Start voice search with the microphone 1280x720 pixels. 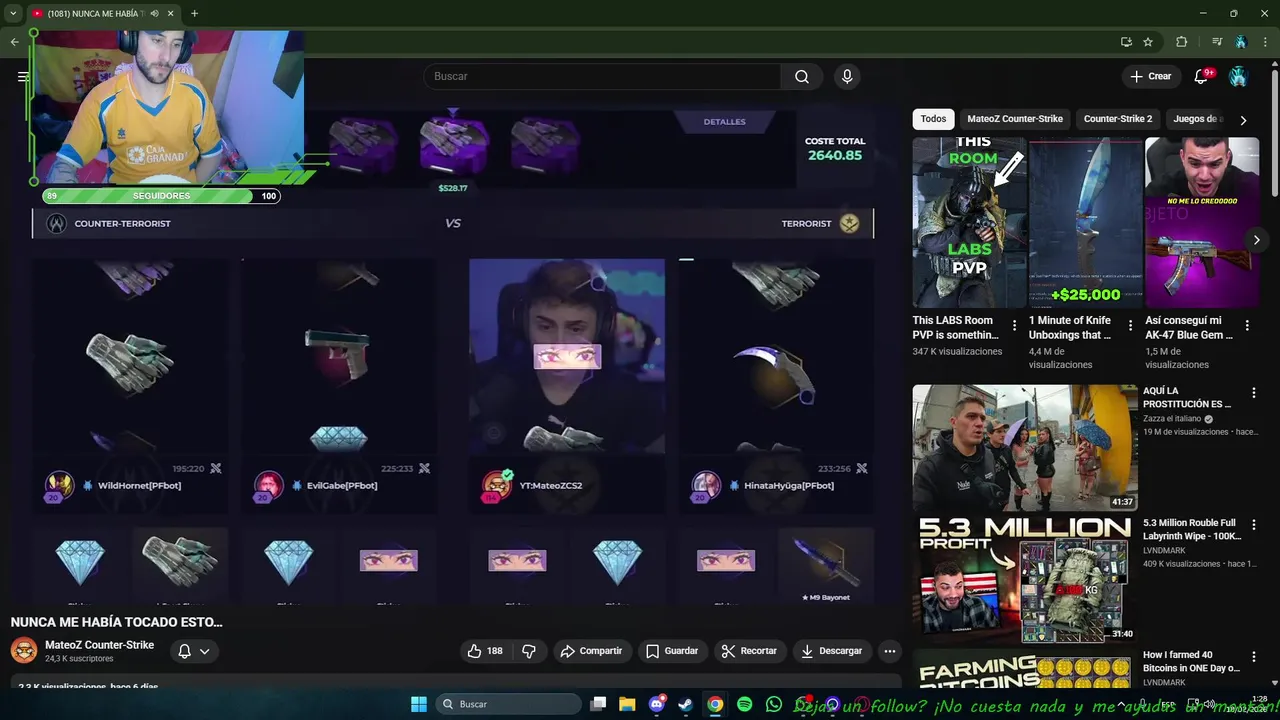[847, 77]
